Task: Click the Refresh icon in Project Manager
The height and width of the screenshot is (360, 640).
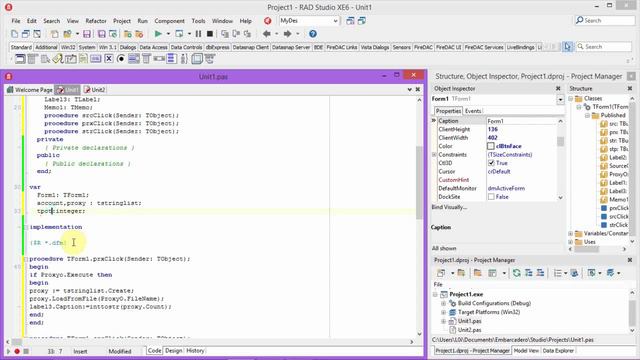Action: (x=517, y=273)
